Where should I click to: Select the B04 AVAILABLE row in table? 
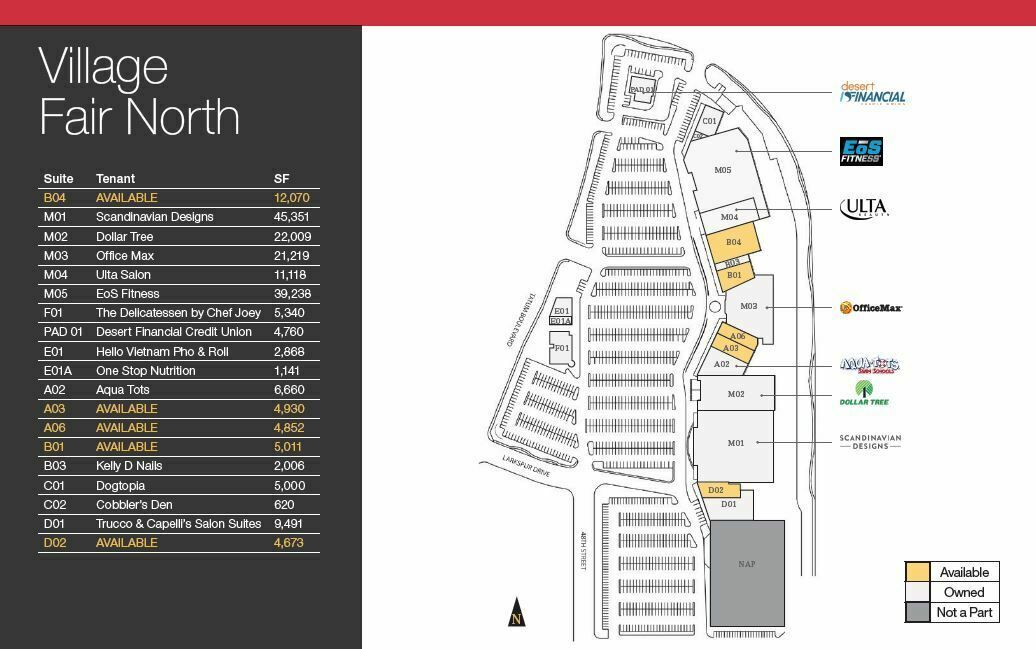(x=179, y=198)
